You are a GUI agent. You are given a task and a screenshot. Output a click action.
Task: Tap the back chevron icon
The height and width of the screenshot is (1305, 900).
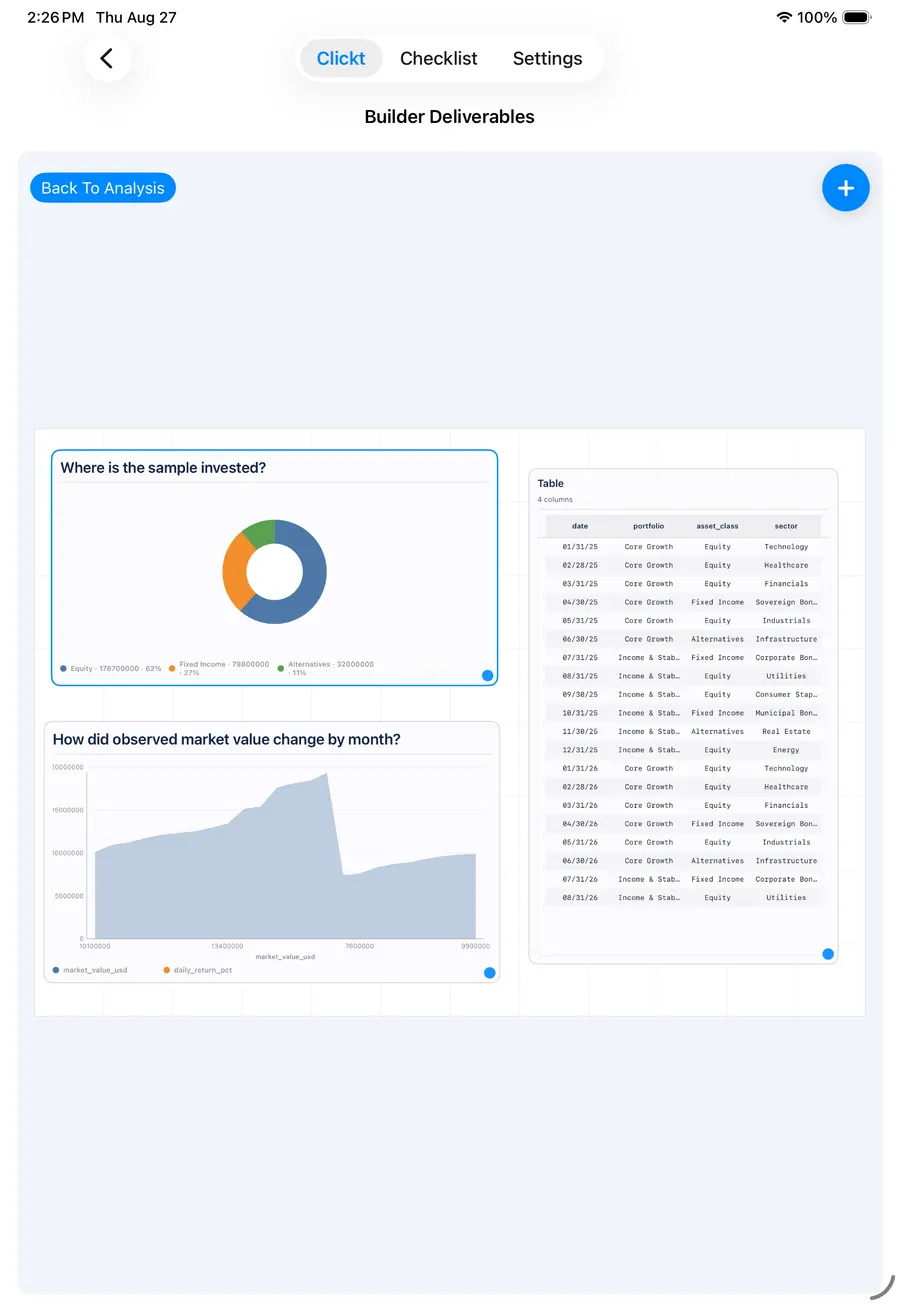pos(107,58)
